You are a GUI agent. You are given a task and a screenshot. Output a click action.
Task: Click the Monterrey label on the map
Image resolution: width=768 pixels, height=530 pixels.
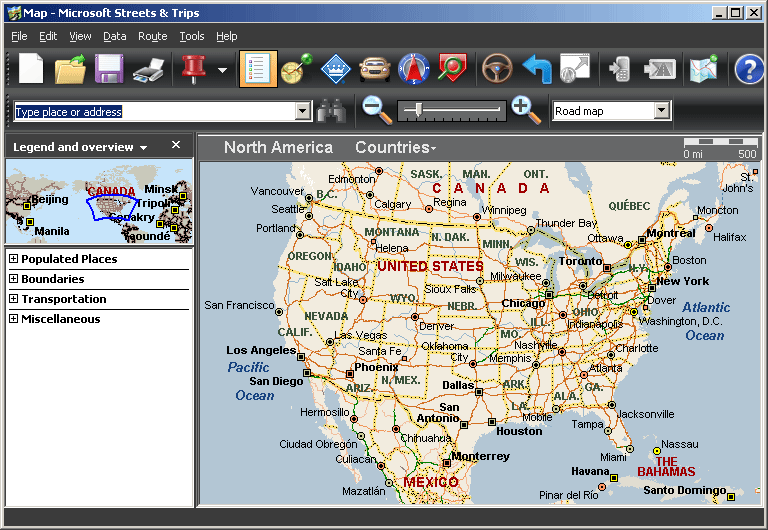pyautogui.click(x=480, y=456)
